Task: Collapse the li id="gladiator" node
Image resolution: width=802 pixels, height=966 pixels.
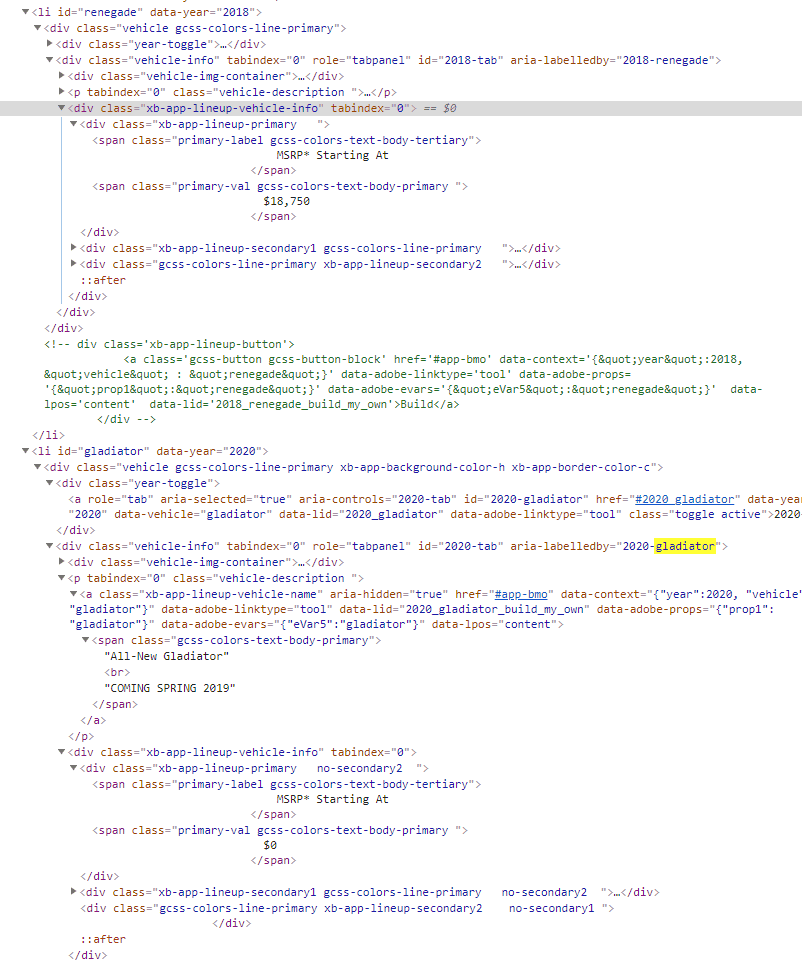Action: point(25,451)
